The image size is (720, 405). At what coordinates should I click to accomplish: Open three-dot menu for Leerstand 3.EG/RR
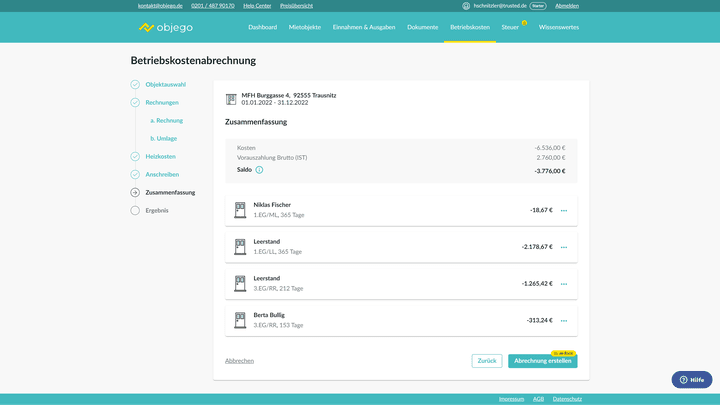point(564,284)
